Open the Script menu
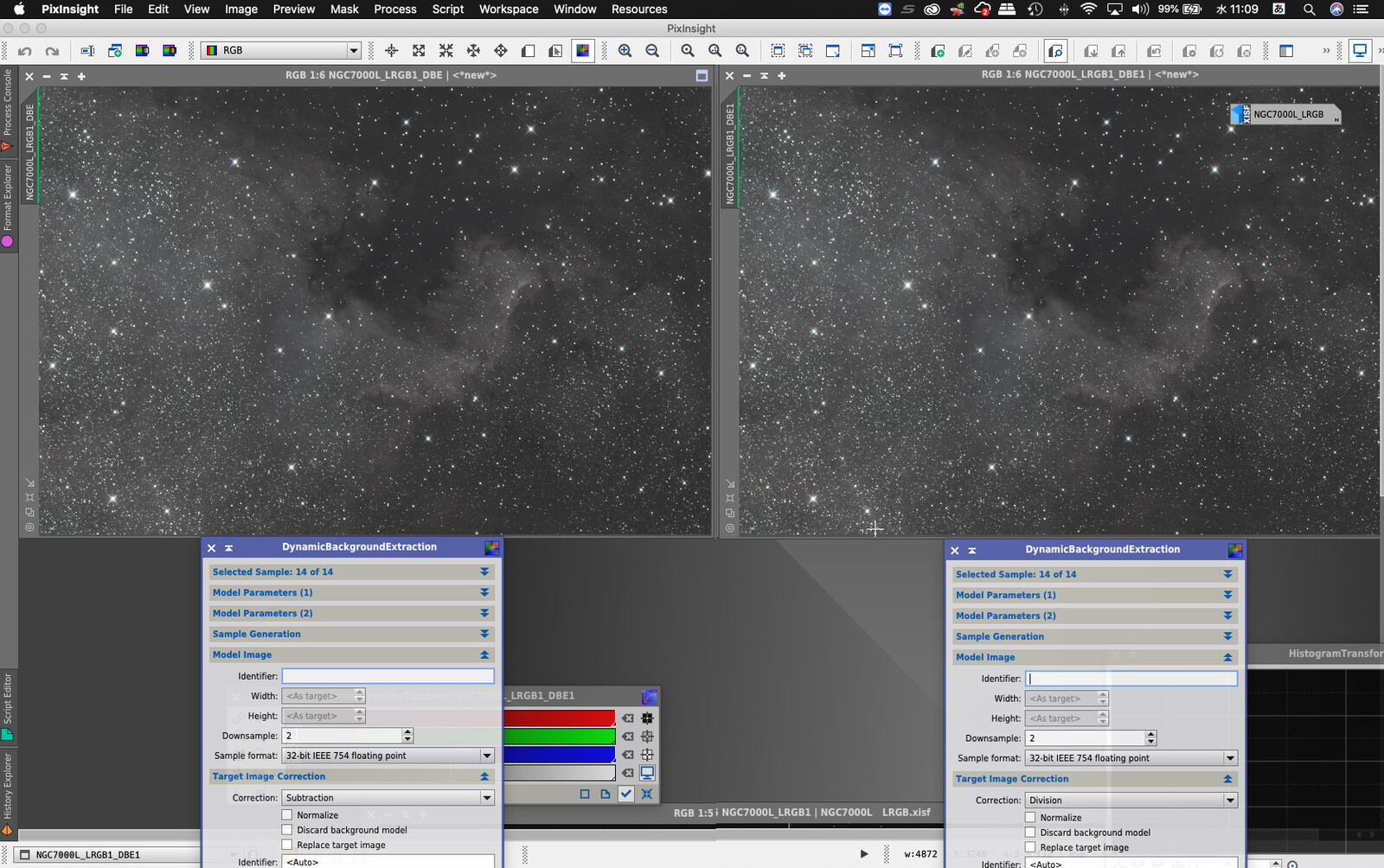This screenshot has width=1384, height=868. tap(447, 10)
